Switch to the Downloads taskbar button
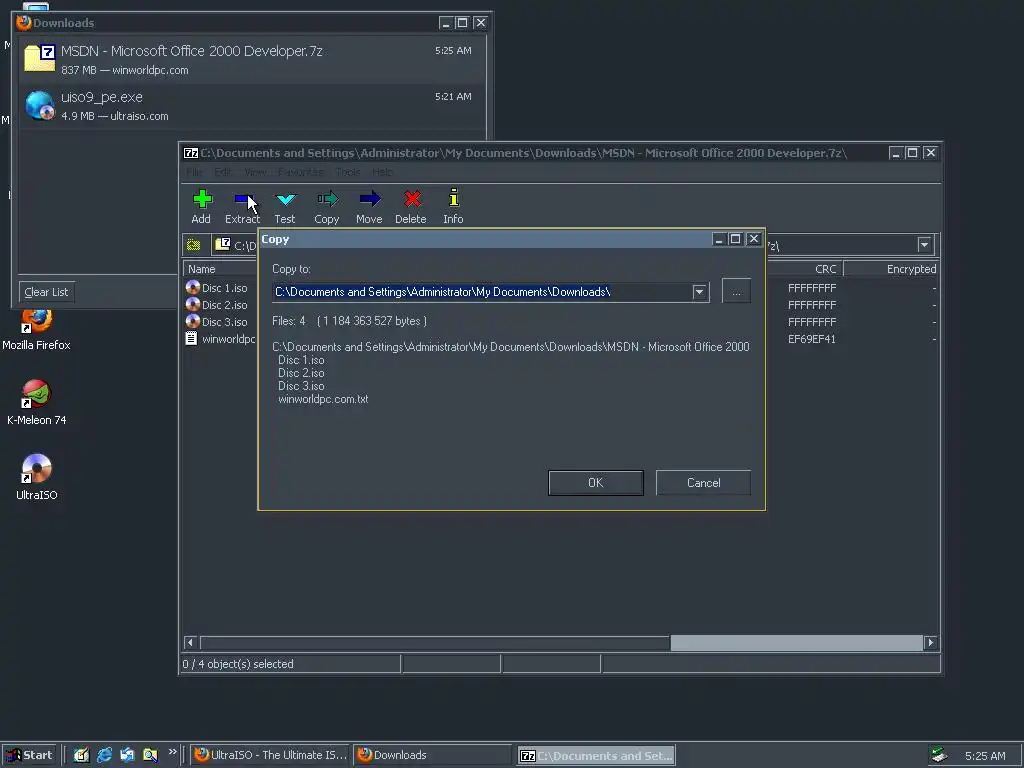The height and width of the screenshot is (768, 1024). click(432, 755)
